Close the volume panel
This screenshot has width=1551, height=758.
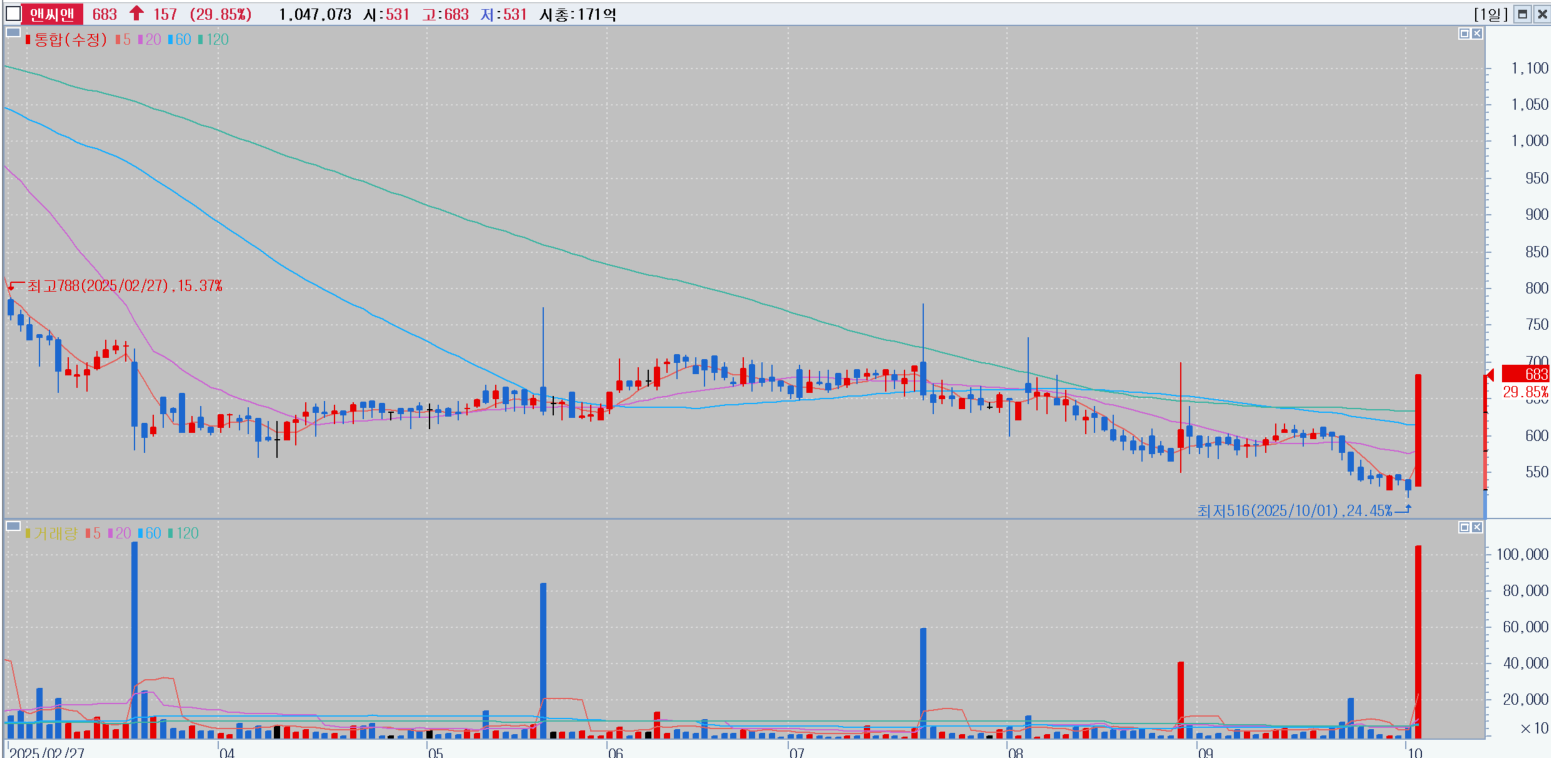tap(1477, 526)
